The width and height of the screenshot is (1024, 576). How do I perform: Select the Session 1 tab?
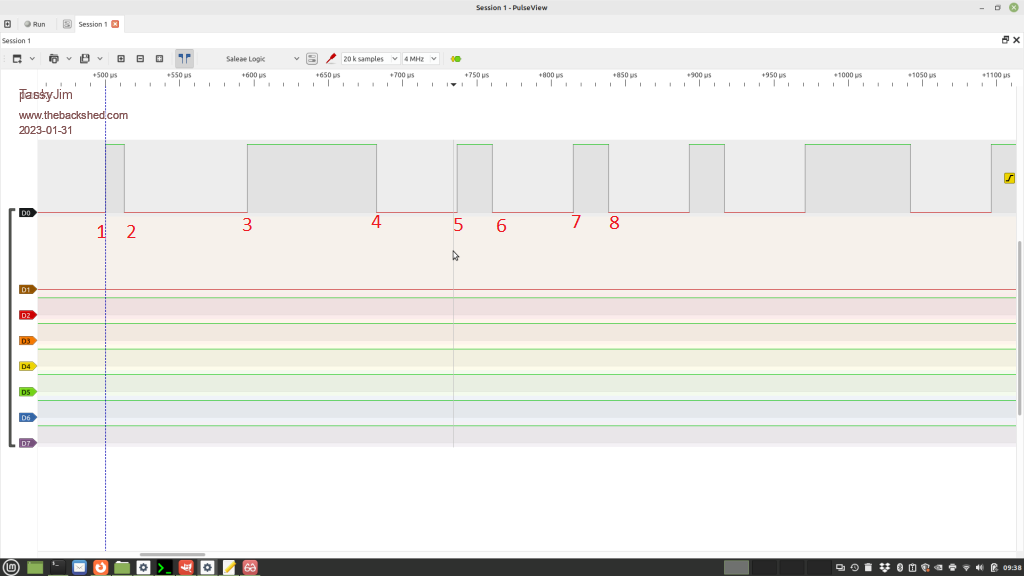90,24
